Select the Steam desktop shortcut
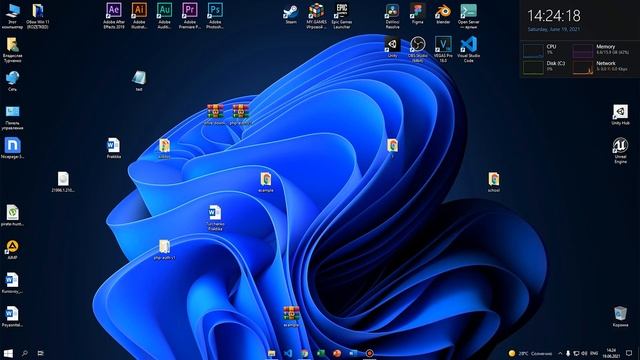640x360 pixels. click(291, 14)
